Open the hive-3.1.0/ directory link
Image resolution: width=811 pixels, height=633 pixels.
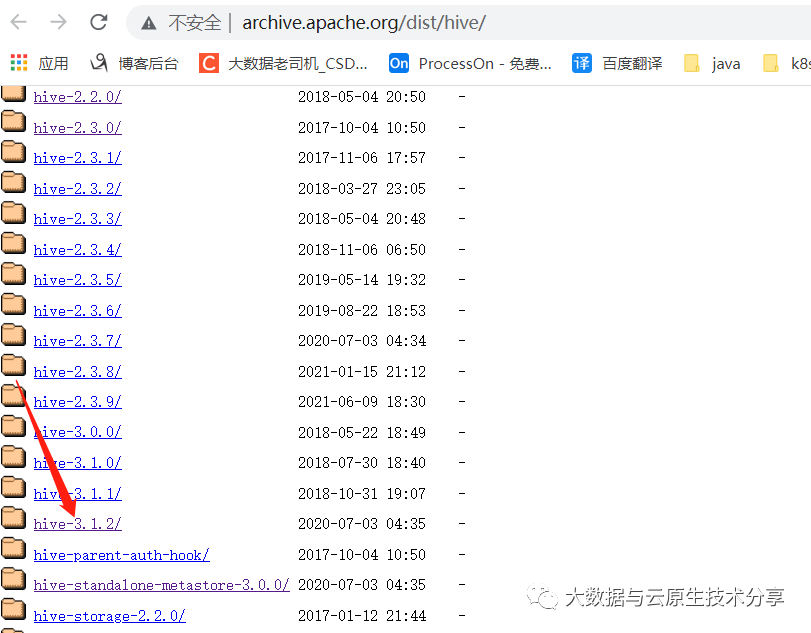pos(78,463)
